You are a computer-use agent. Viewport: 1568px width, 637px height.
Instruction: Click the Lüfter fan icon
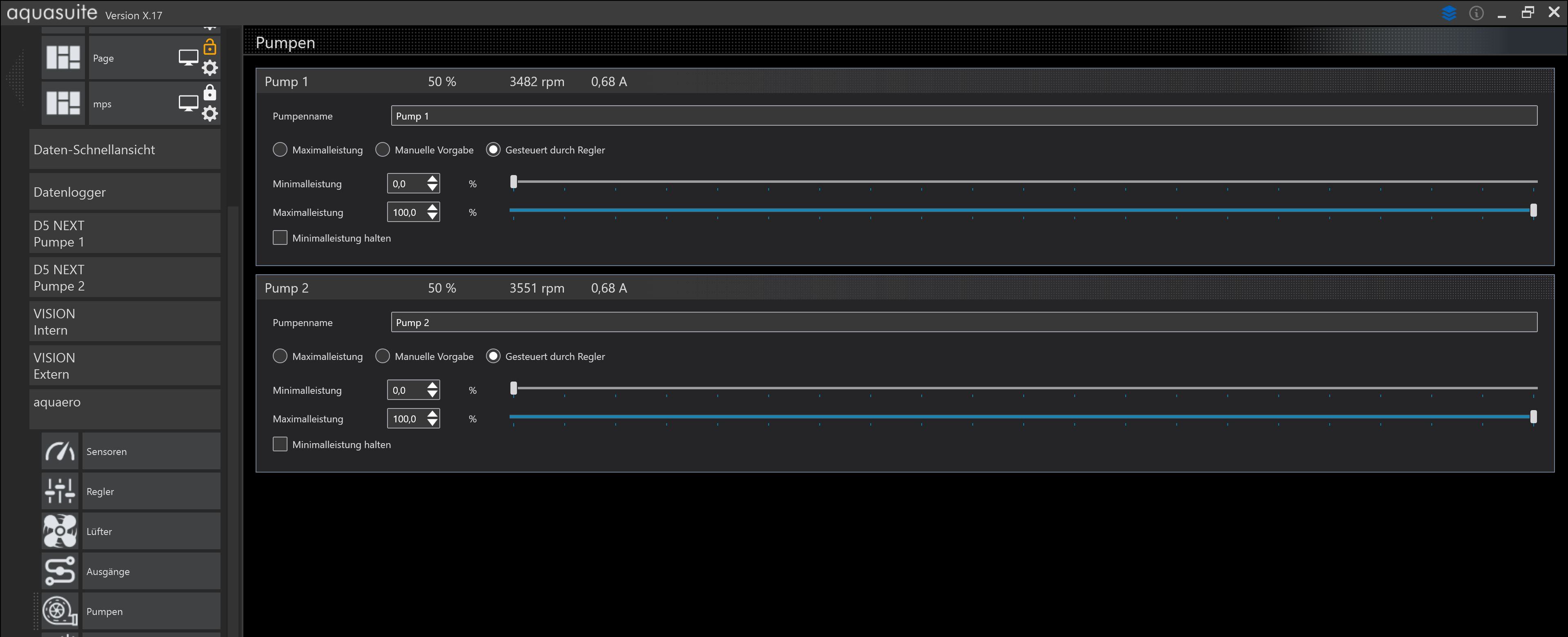(x=60, y=531)
